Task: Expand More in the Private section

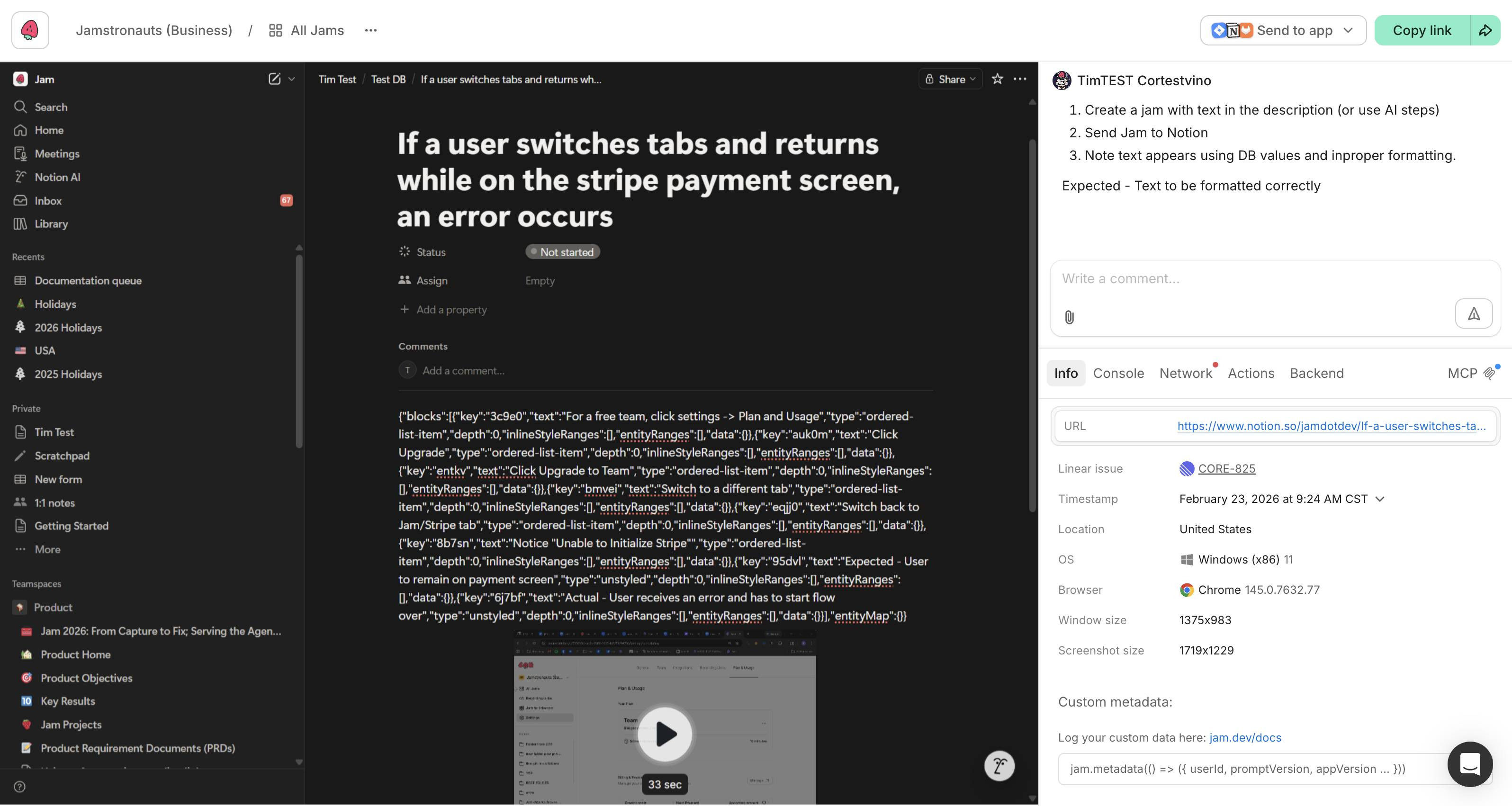Action: 47,550
